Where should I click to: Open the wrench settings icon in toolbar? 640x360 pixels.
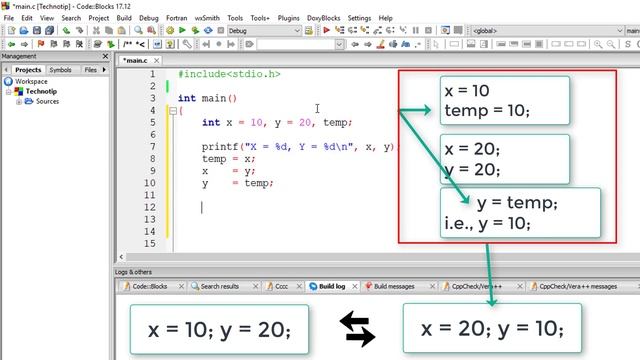(x=187, y=44)
